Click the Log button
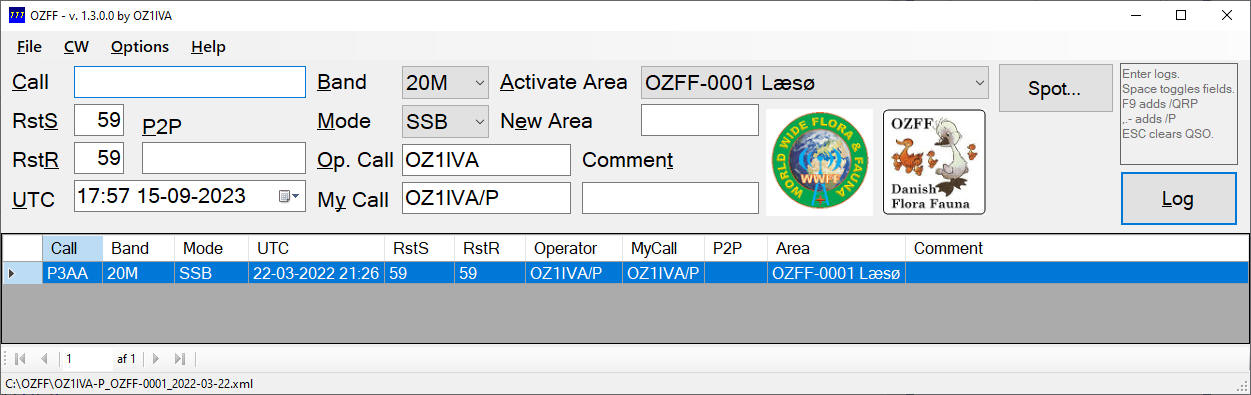 click(x=1177, y=199)
